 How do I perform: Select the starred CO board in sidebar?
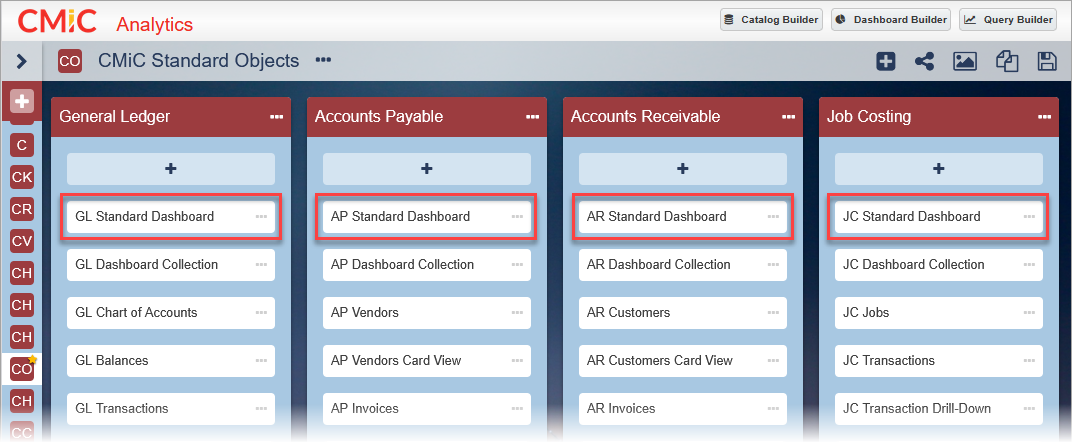22,368
